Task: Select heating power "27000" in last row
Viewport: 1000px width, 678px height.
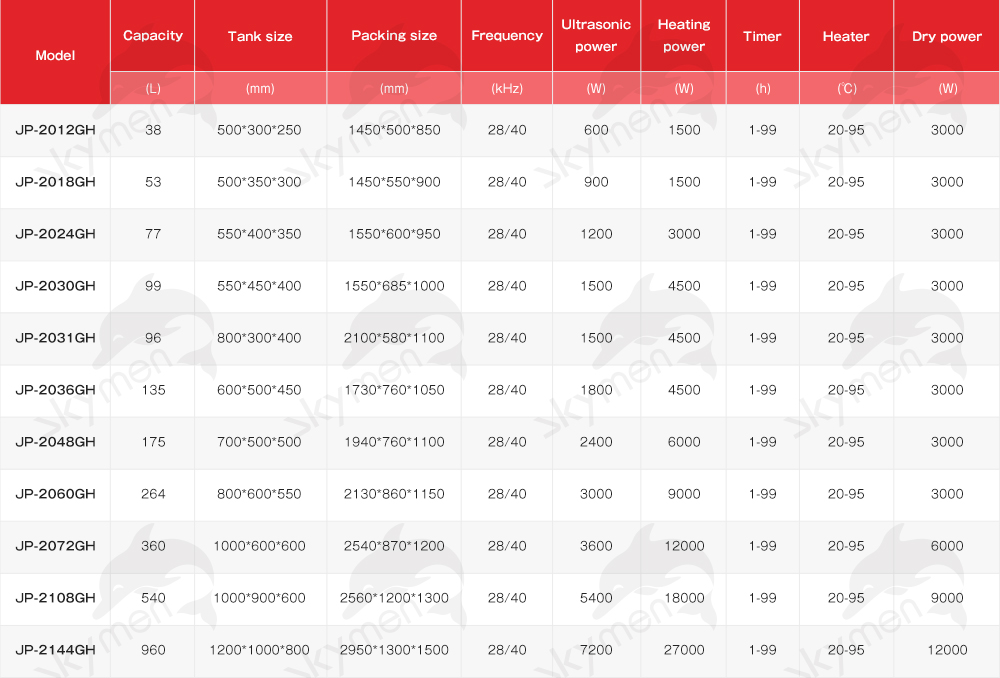Action: 684,650
